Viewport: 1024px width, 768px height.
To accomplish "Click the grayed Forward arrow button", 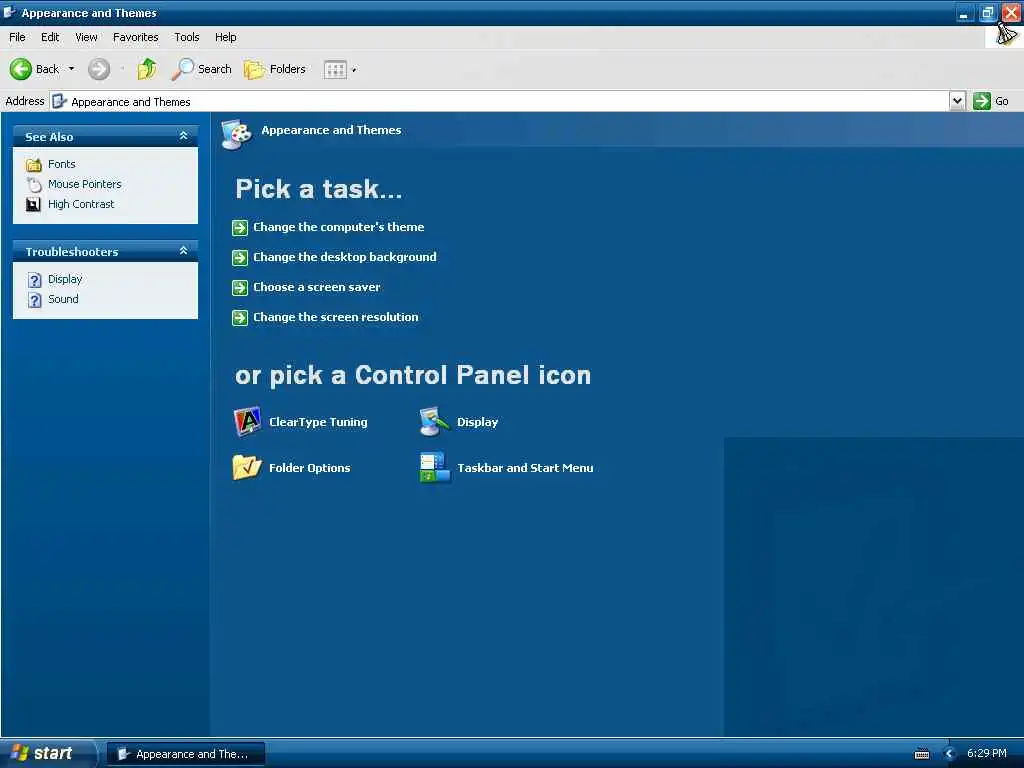I will [99, 69].
